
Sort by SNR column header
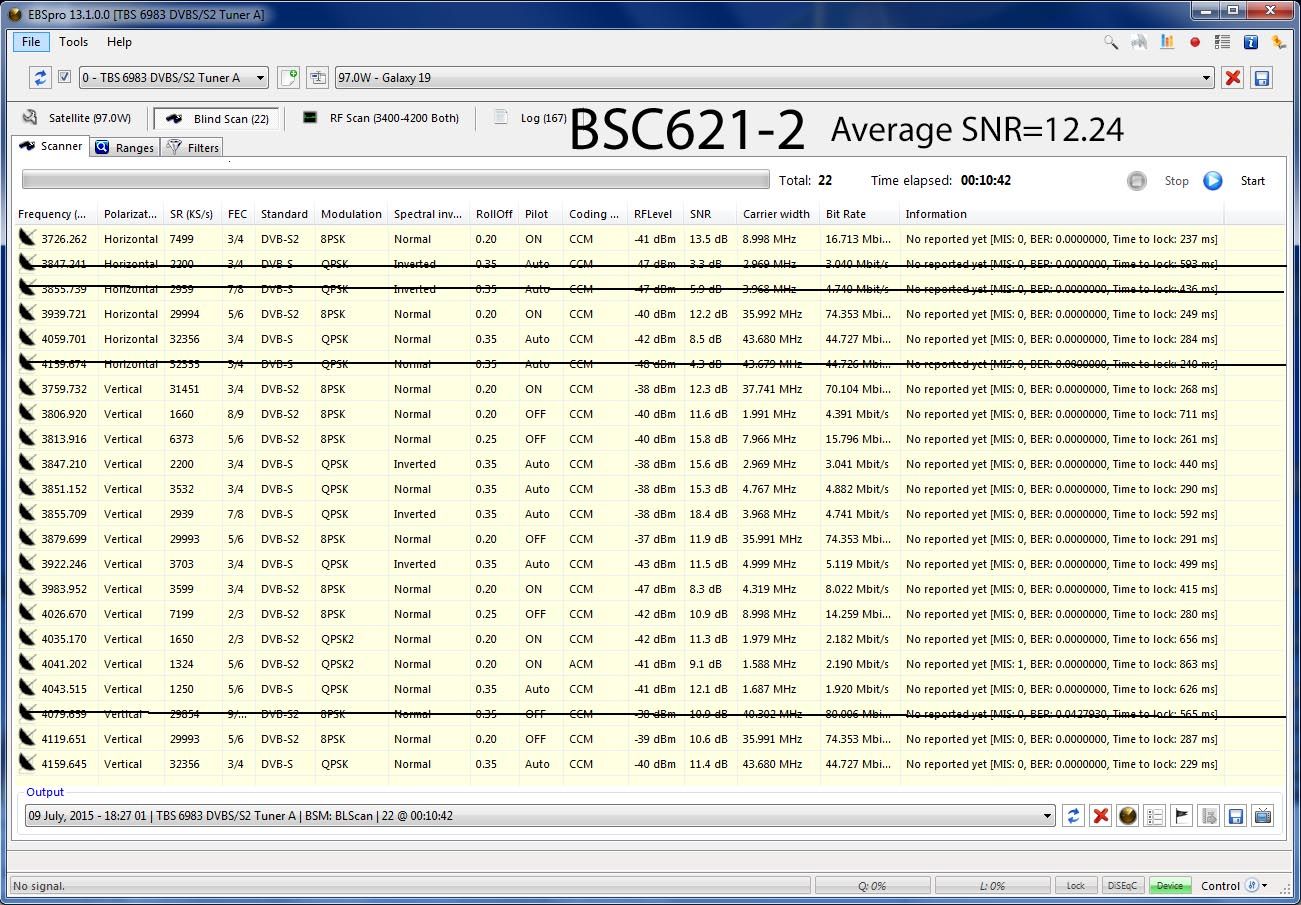[x=709, y=214]
